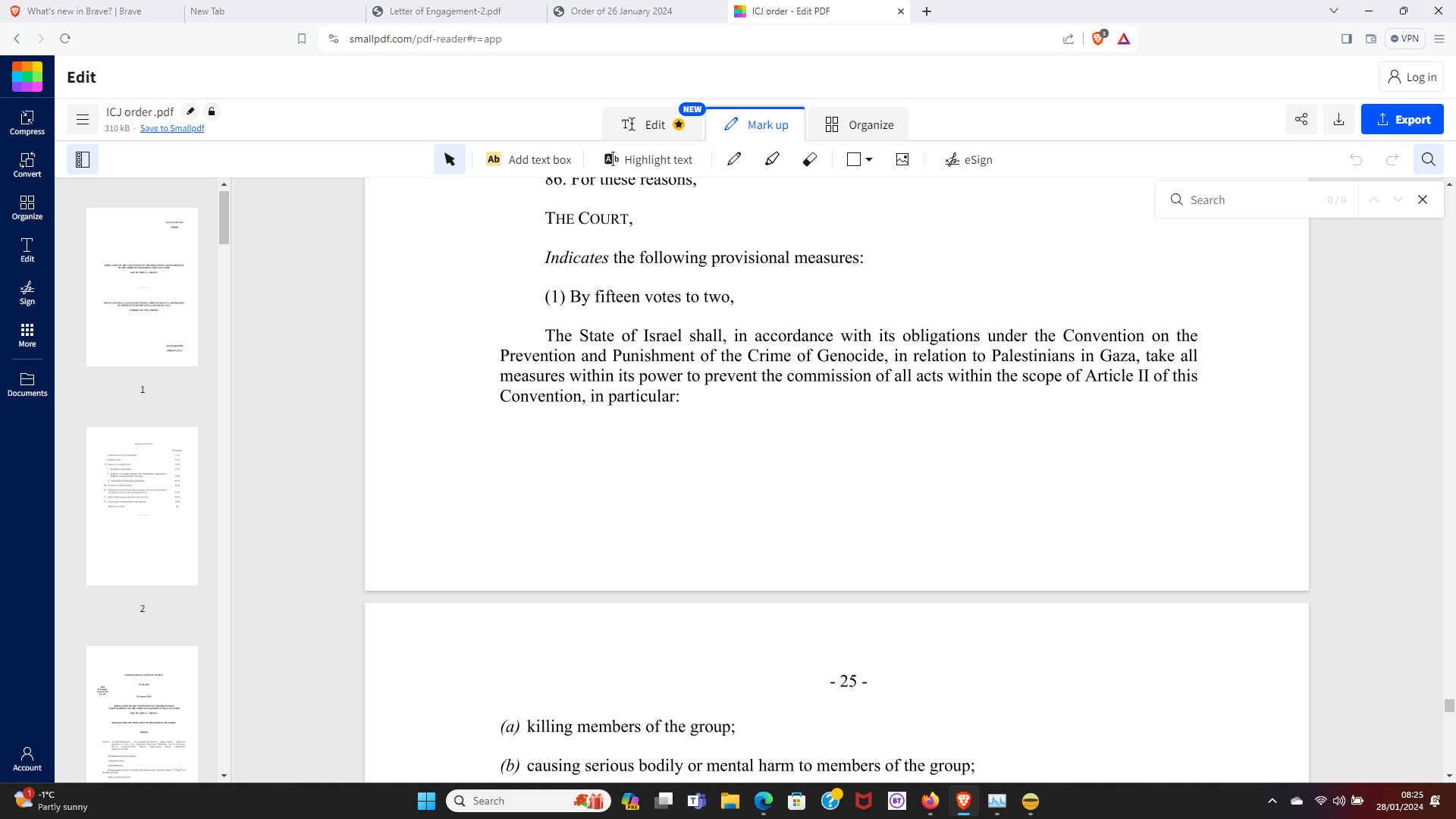This screenshot has width=1456, height=819.
Task: Expand the shape tool dropdown arrow
Action: point(869,159)
